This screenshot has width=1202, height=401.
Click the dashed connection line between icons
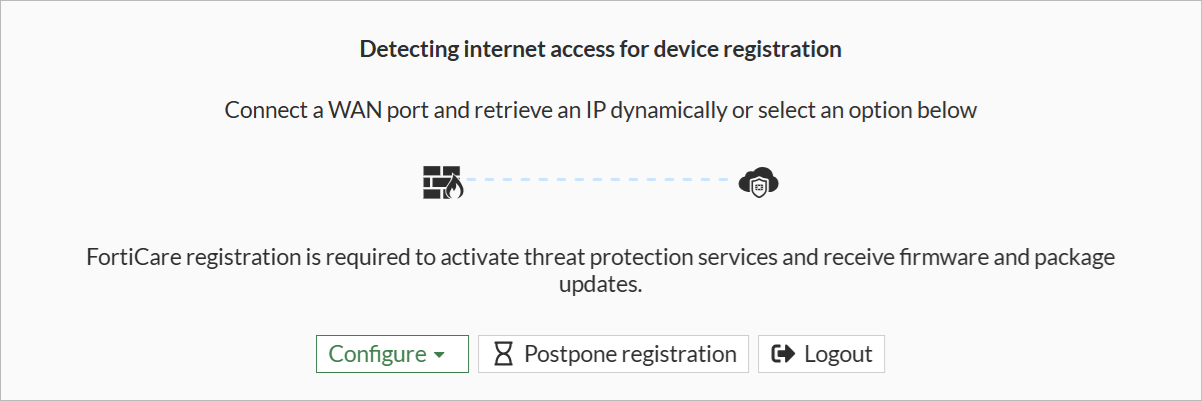point(600,180)
